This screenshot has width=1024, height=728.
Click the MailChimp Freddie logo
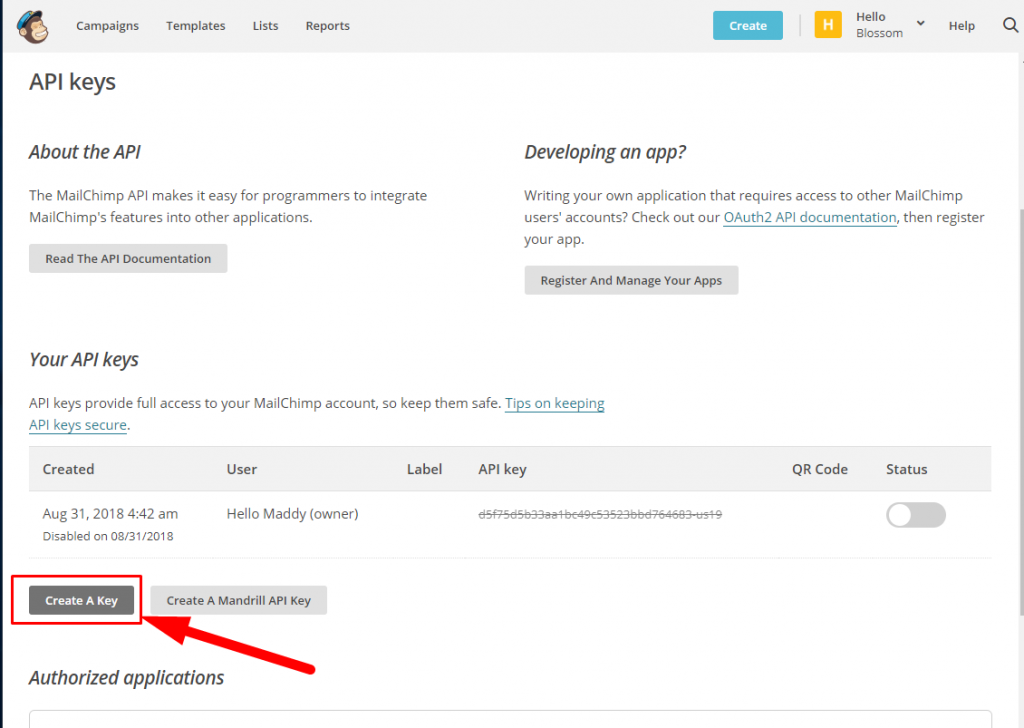coord(32,26)
